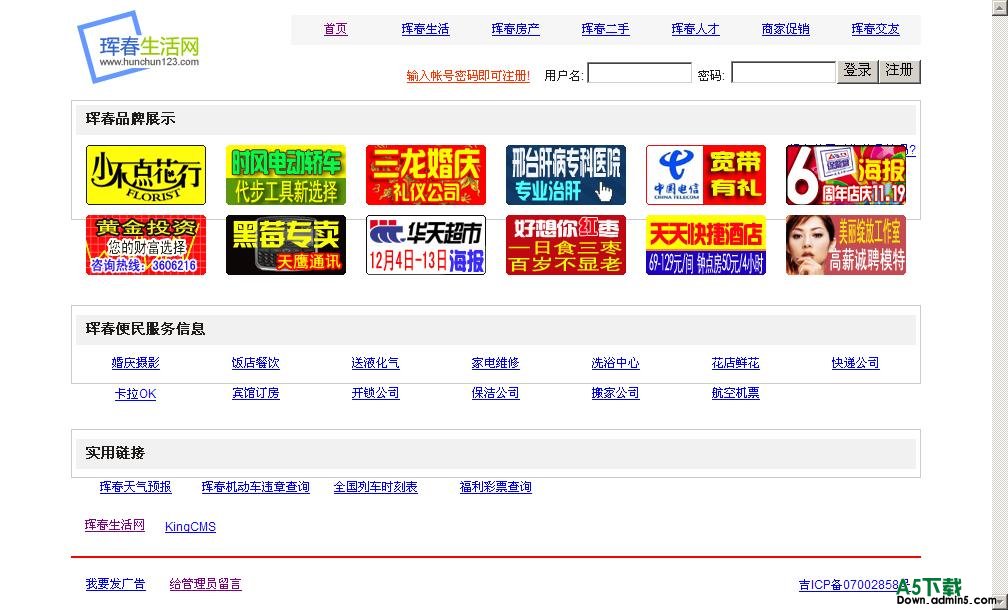Open the 华天超市 海报 banner
The image size is (1008, 610).
point(426,245)
